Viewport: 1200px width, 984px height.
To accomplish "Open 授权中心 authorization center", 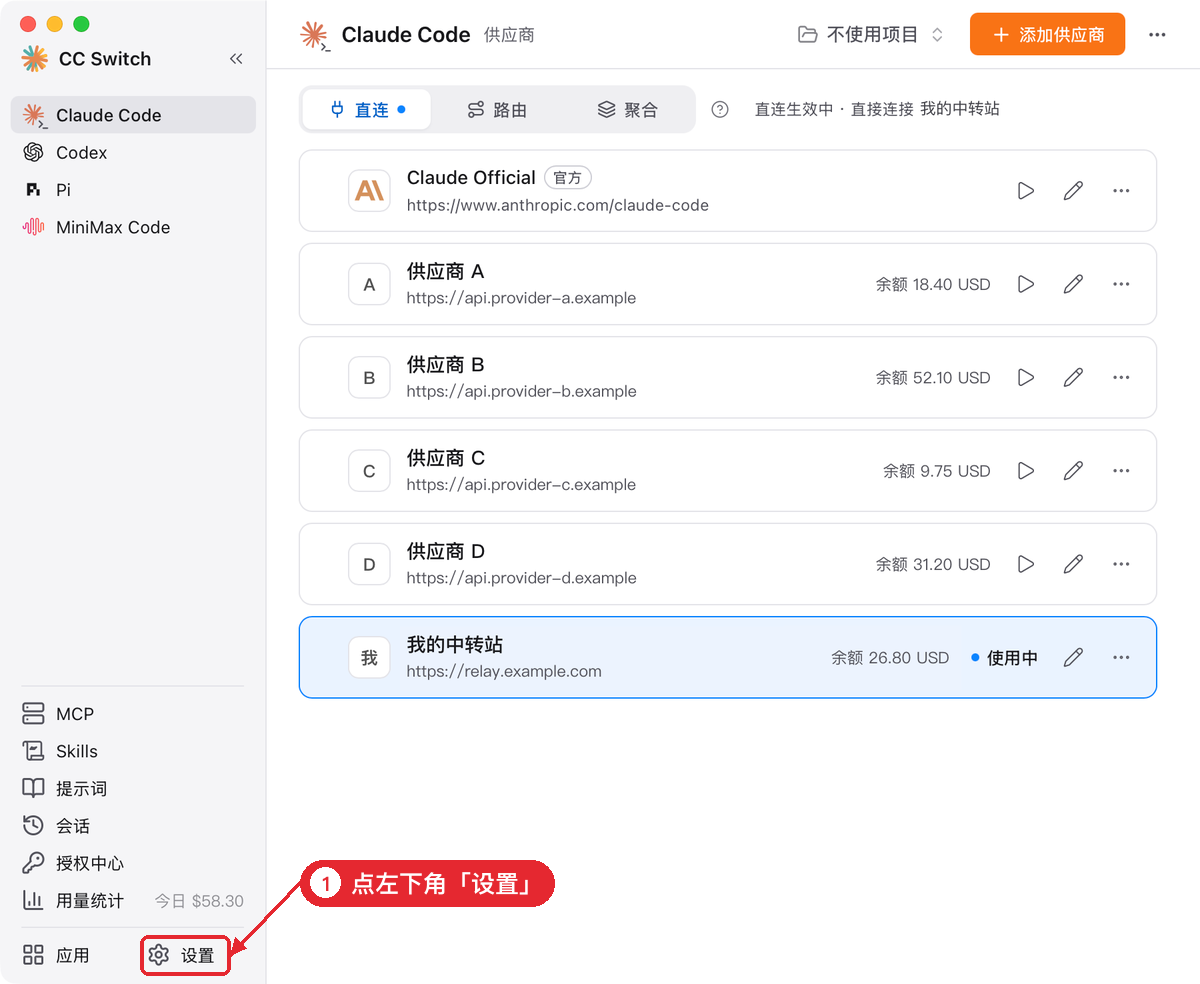I will click(x=133, y=863).
